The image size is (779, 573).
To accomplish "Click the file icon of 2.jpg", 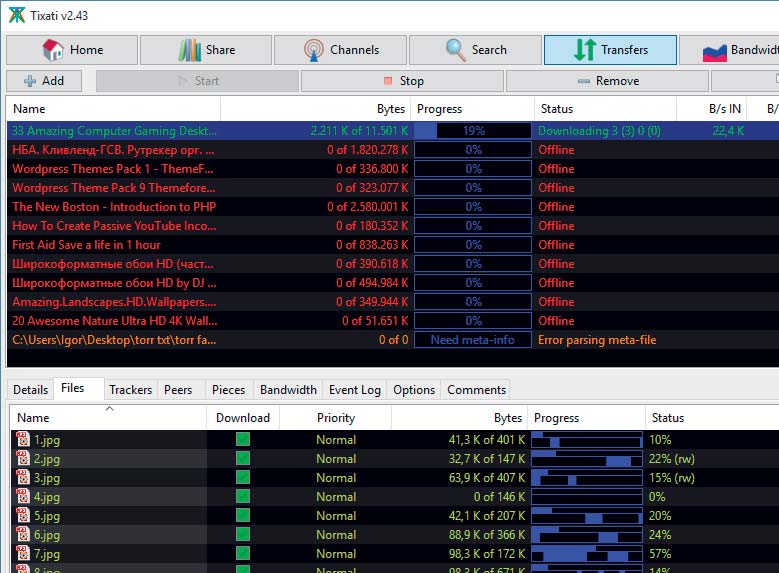I will tap(23, 458).
